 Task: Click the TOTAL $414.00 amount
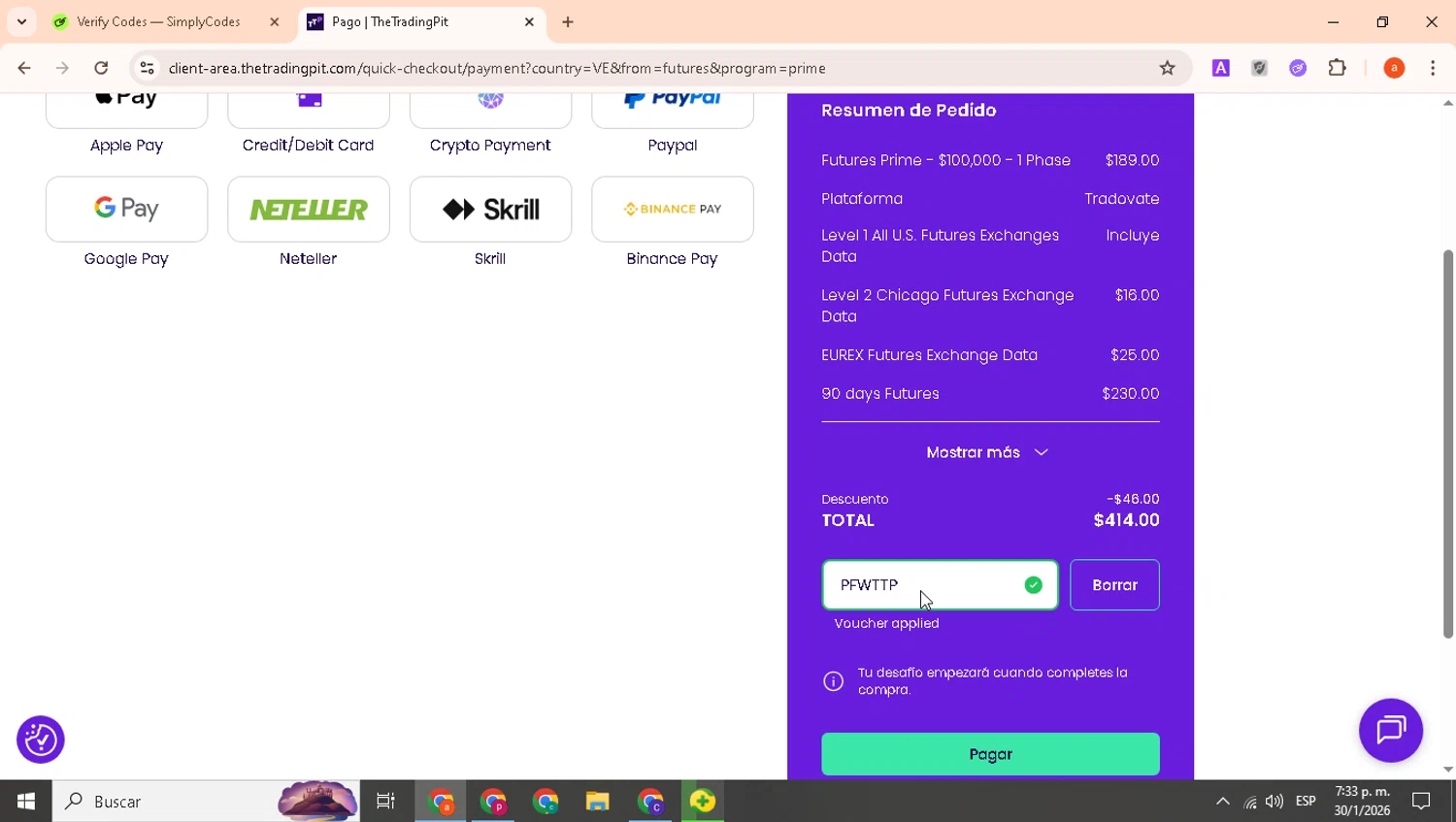tap(1126, 520)
